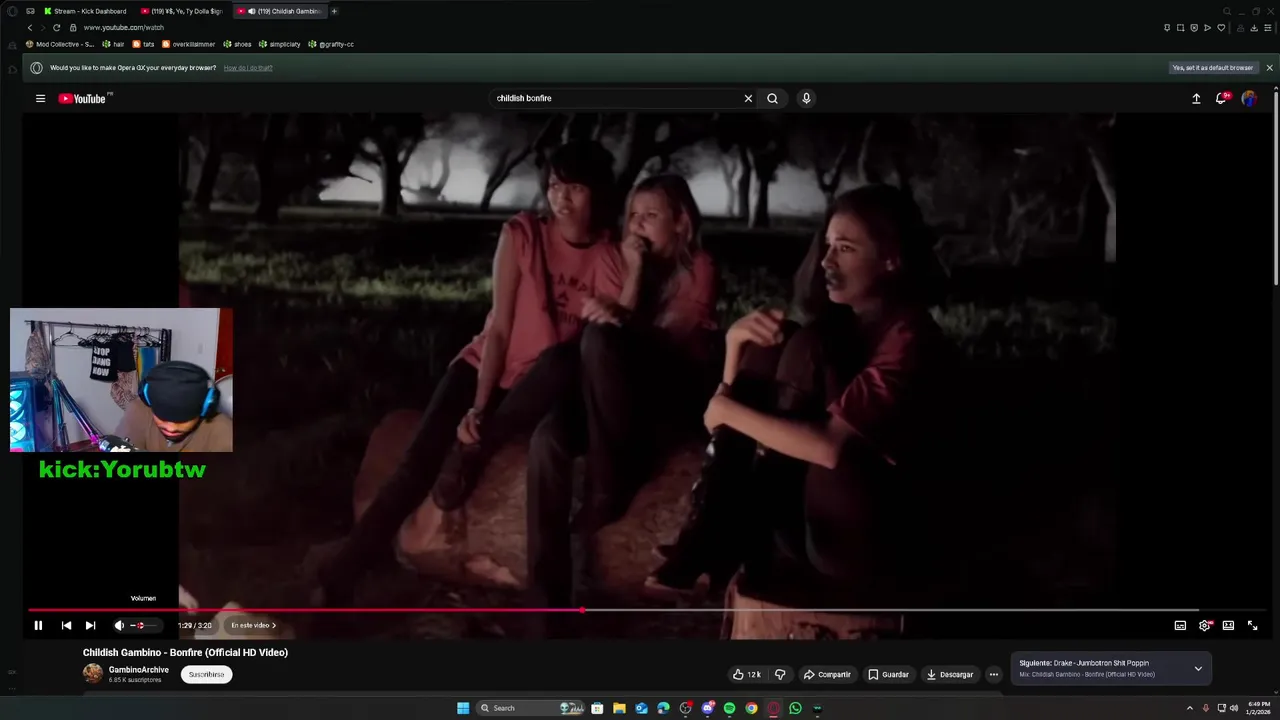Open File Explorer from the taskbar
Image resolution: width=1280 pixels, height=720 pixels.
point(619,708)
